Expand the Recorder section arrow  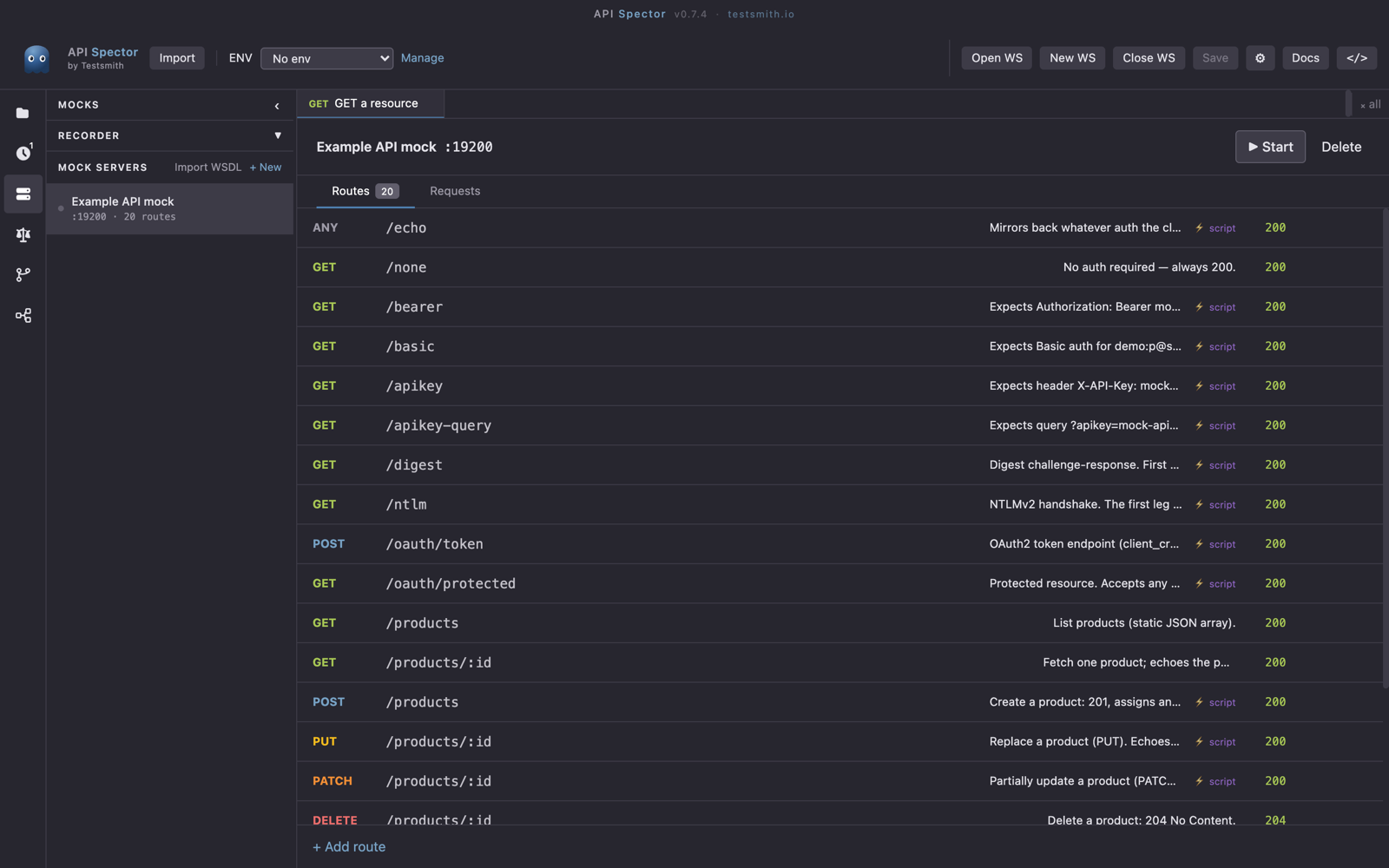click(x=278, y=135)
